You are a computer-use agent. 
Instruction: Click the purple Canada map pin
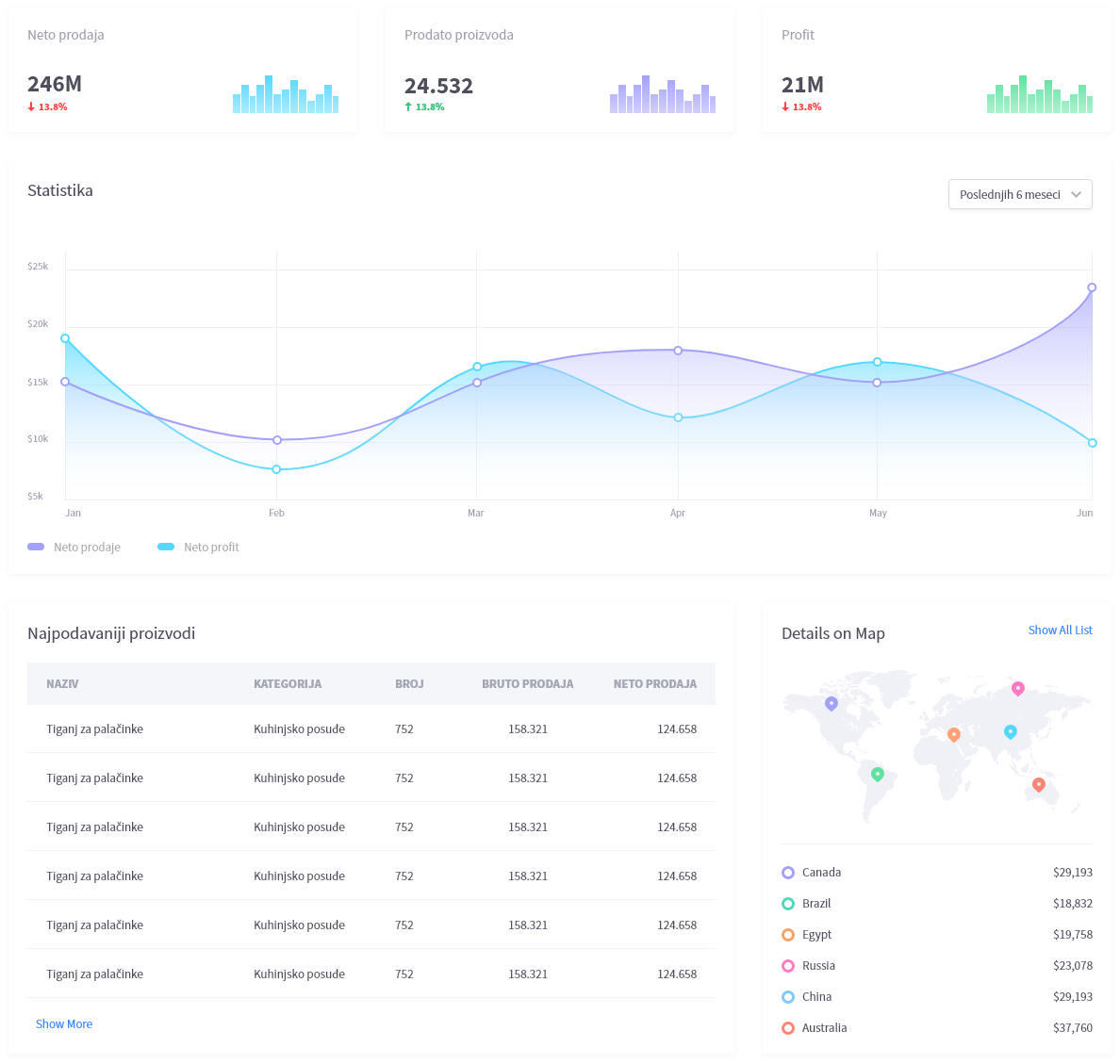pos(831,703)
